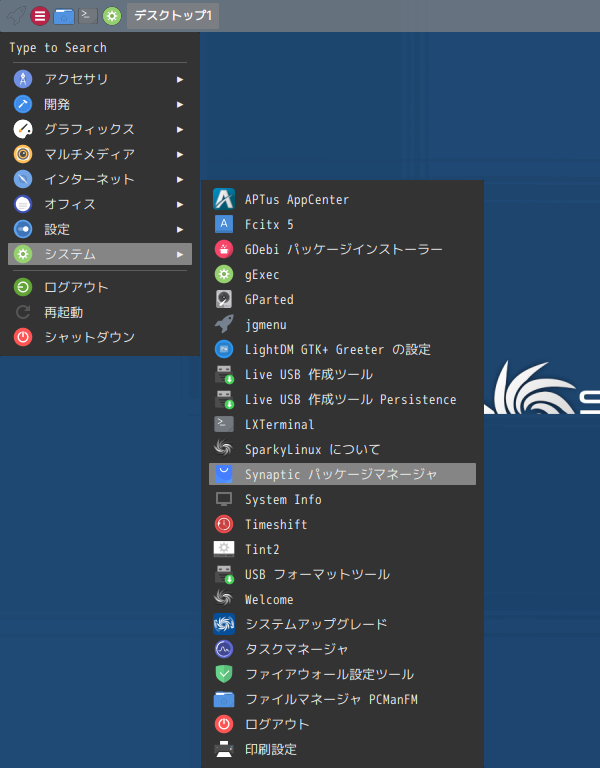The height and width of the screenshot is (768, 600).
Task: Open the オフィス category
Action: (x=100, y=204)
